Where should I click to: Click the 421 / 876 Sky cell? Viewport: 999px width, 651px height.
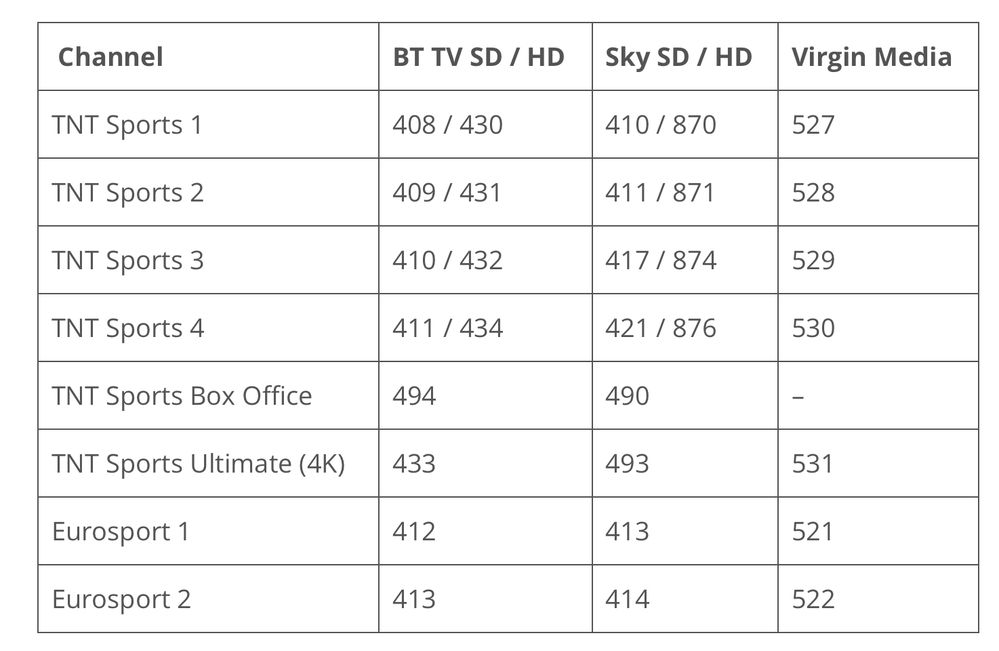(660, 328)
